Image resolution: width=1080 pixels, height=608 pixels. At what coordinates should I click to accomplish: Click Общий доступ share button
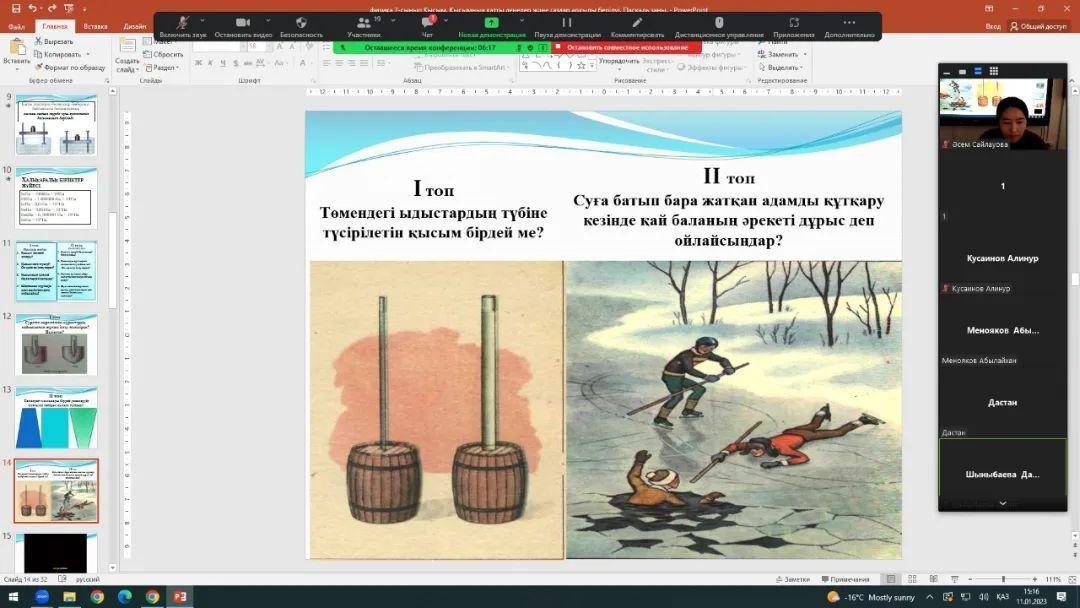point(1038,26)
